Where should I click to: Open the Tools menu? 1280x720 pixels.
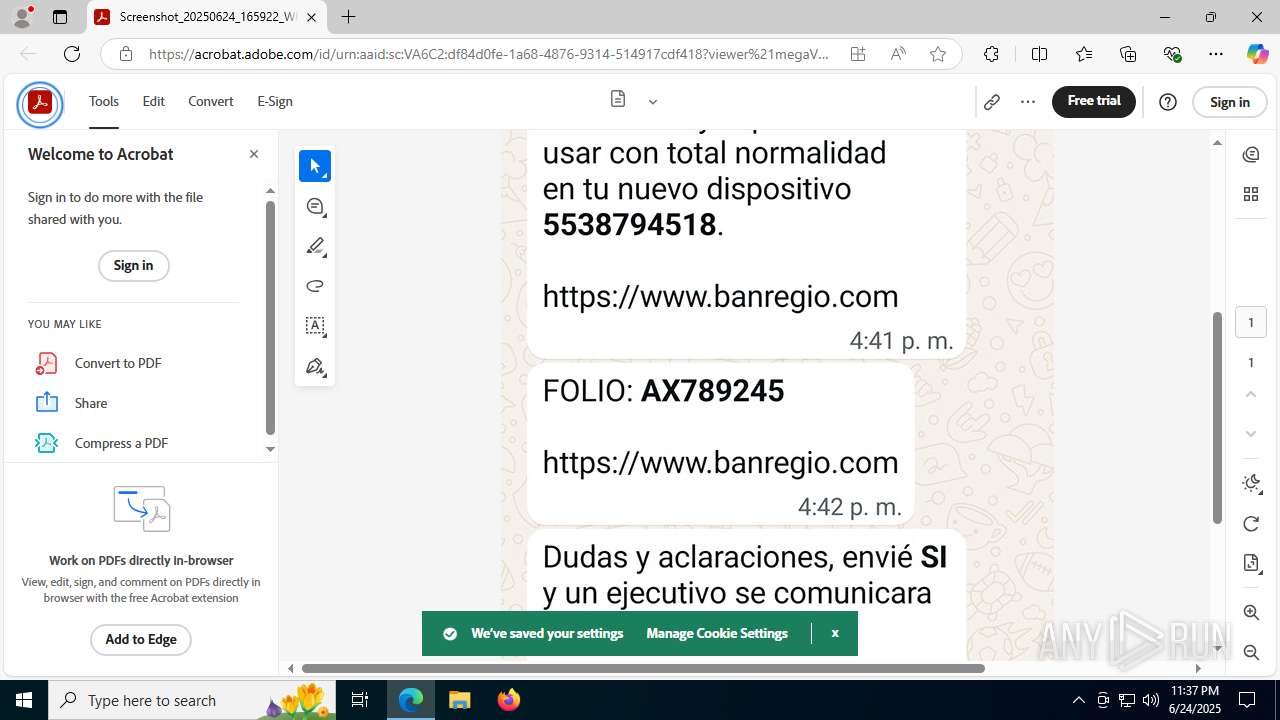(x=104, y=101)
